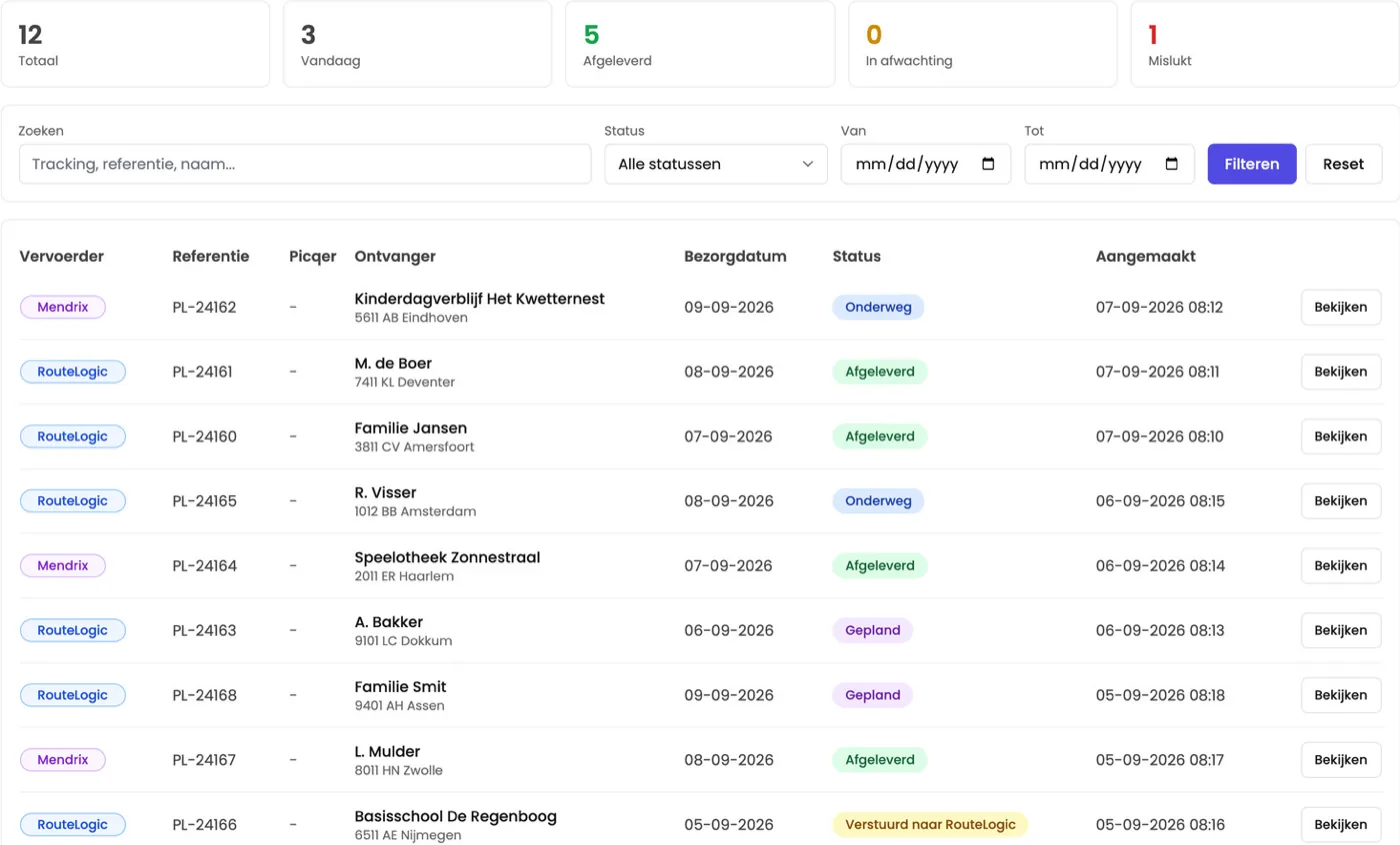The height and width of the screenshot is (845, 1400).
Task: Click the RouteLogic badge for PL-24161
Action: pyautogui.click(x=73, y=372)
